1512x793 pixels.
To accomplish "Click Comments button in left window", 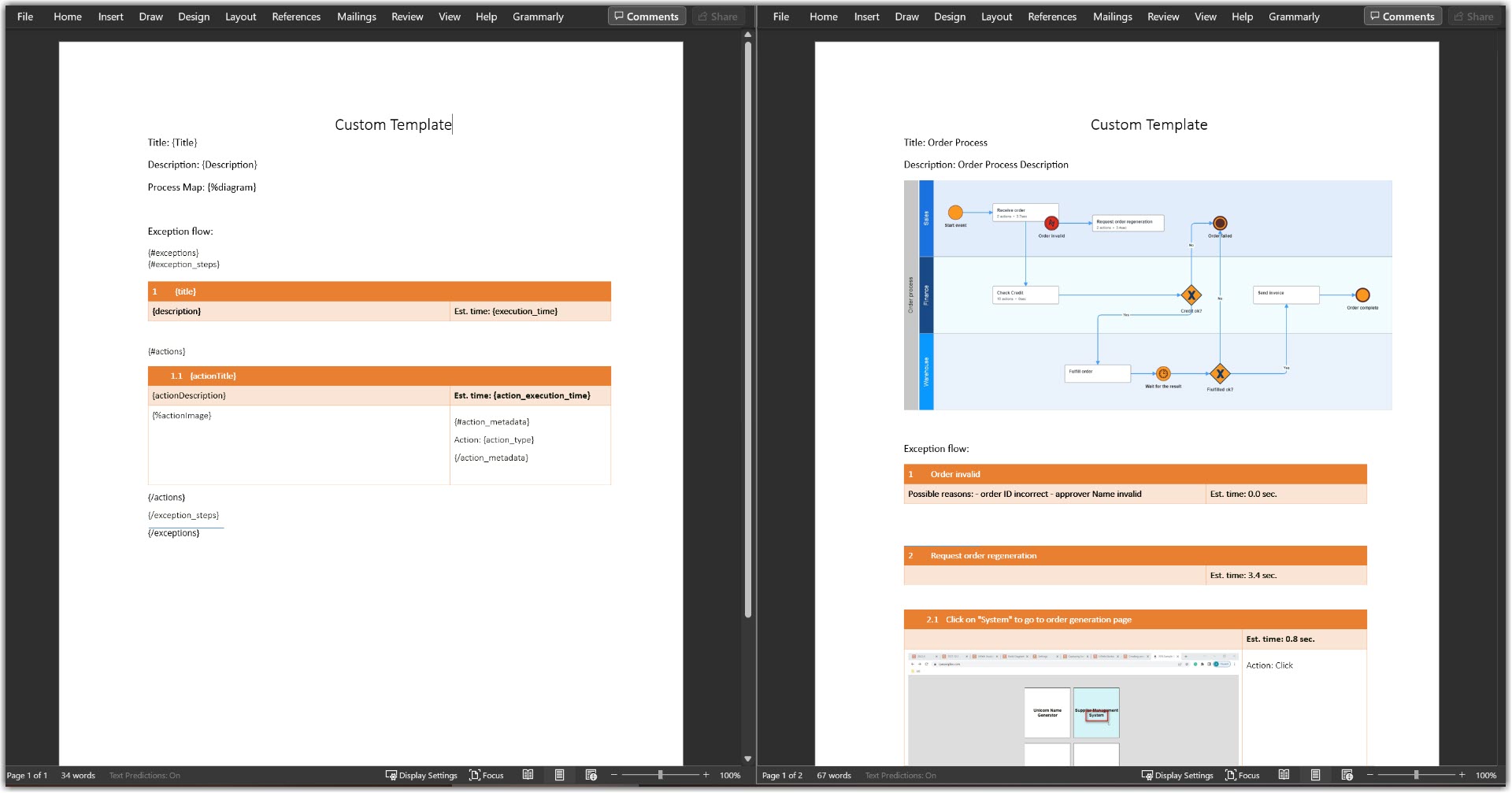I will (647, 17).
